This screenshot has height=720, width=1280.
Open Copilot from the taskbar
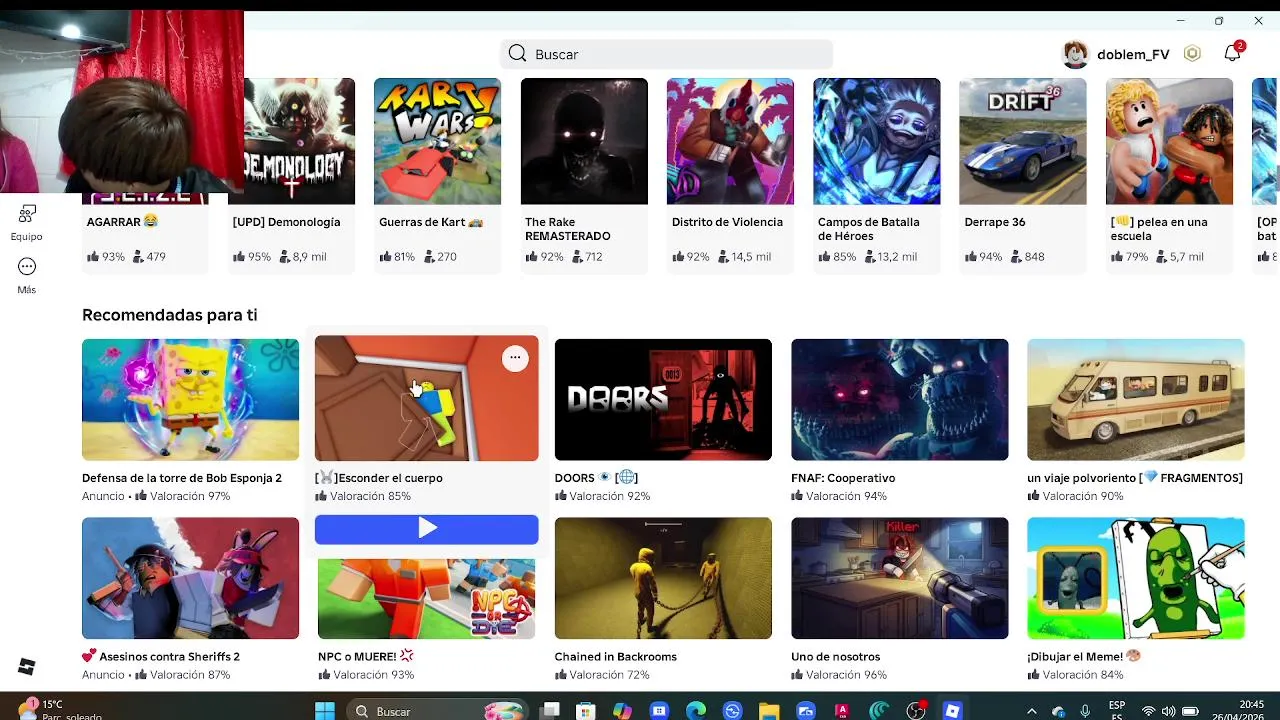pyautogui.click(x=622, y=711)
